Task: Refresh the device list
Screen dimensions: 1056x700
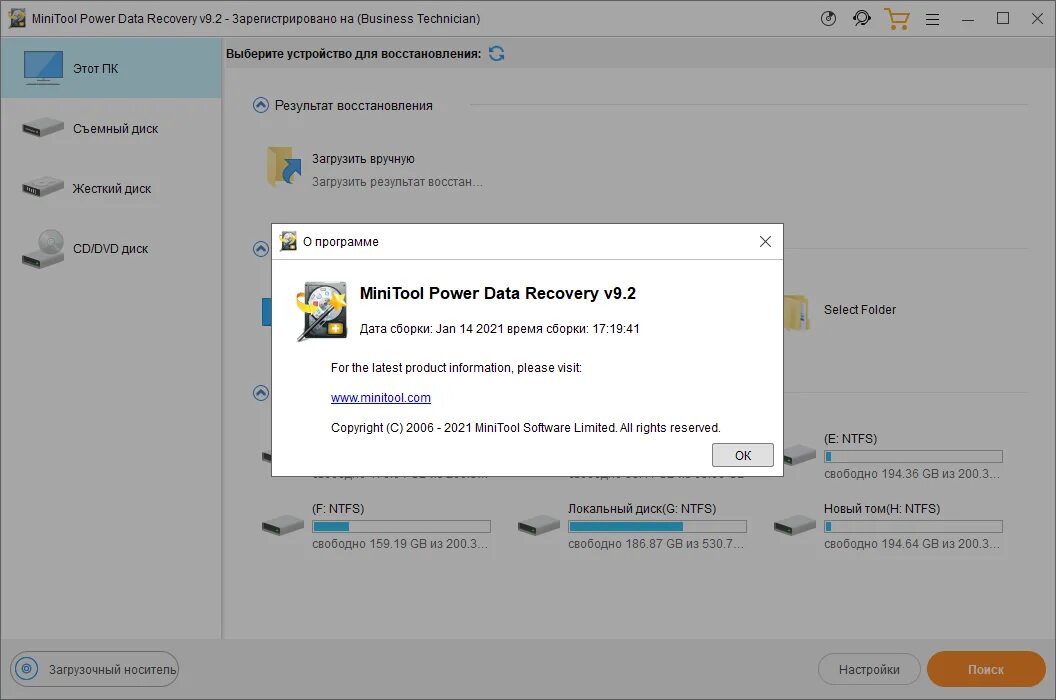Action: point(496,53)
